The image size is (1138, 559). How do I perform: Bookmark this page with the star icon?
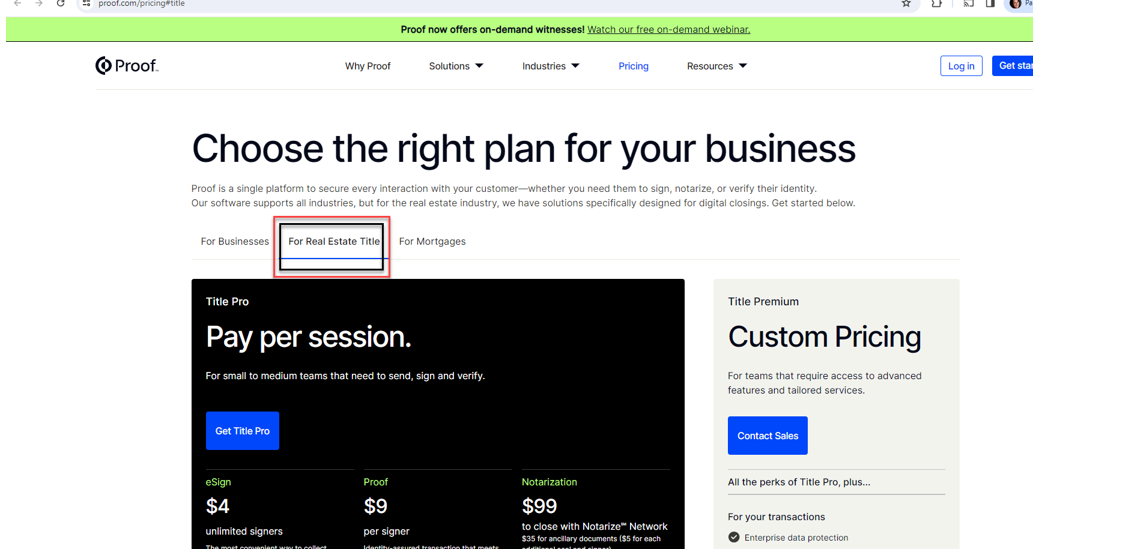click(906, 4)
